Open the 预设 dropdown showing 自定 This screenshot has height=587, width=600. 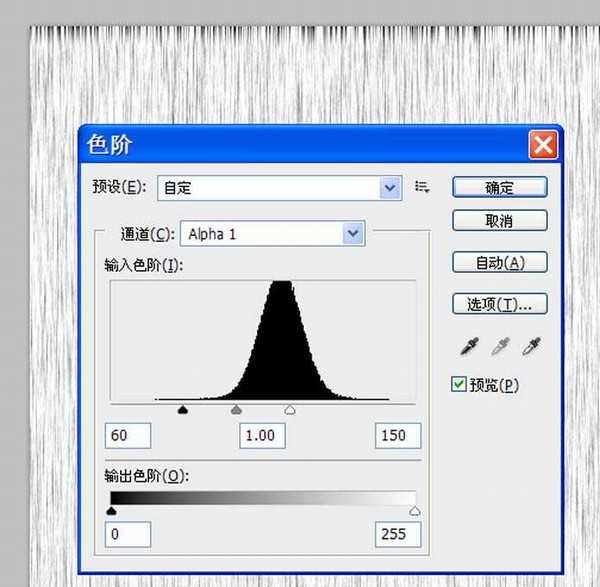click(280, 188)
